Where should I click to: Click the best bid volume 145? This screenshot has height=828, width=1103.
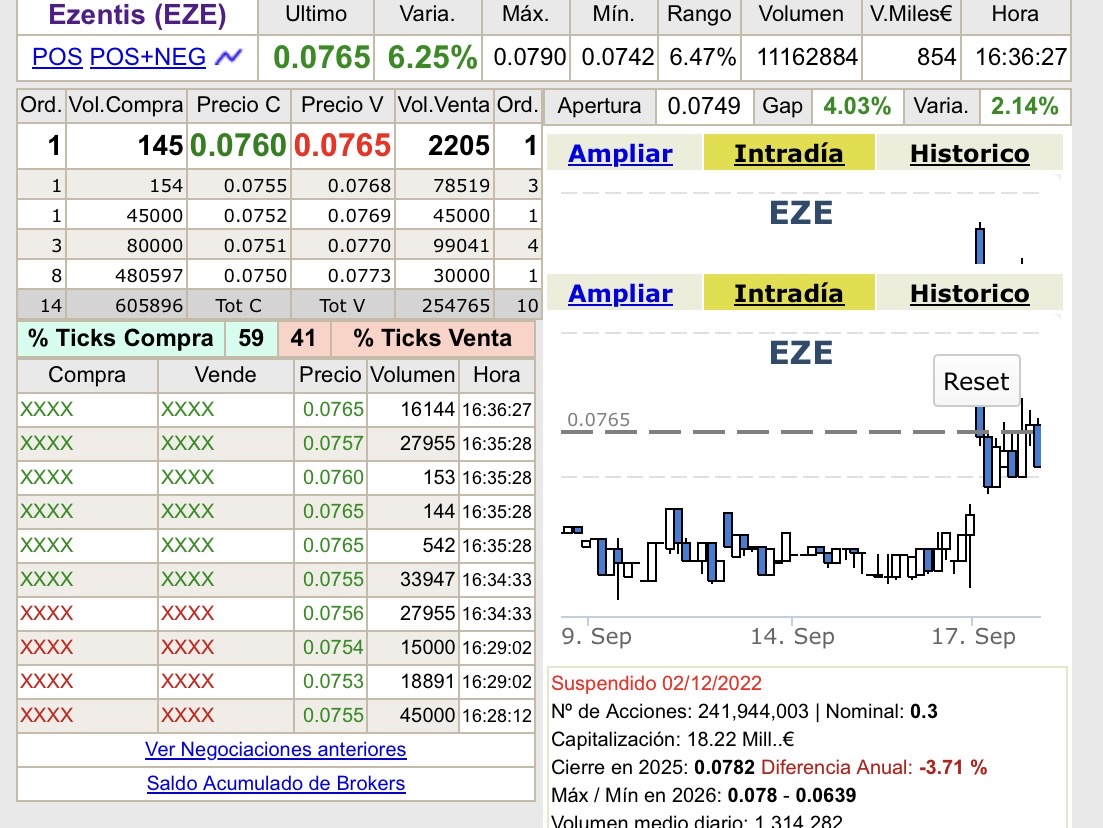tap(160, 146)
